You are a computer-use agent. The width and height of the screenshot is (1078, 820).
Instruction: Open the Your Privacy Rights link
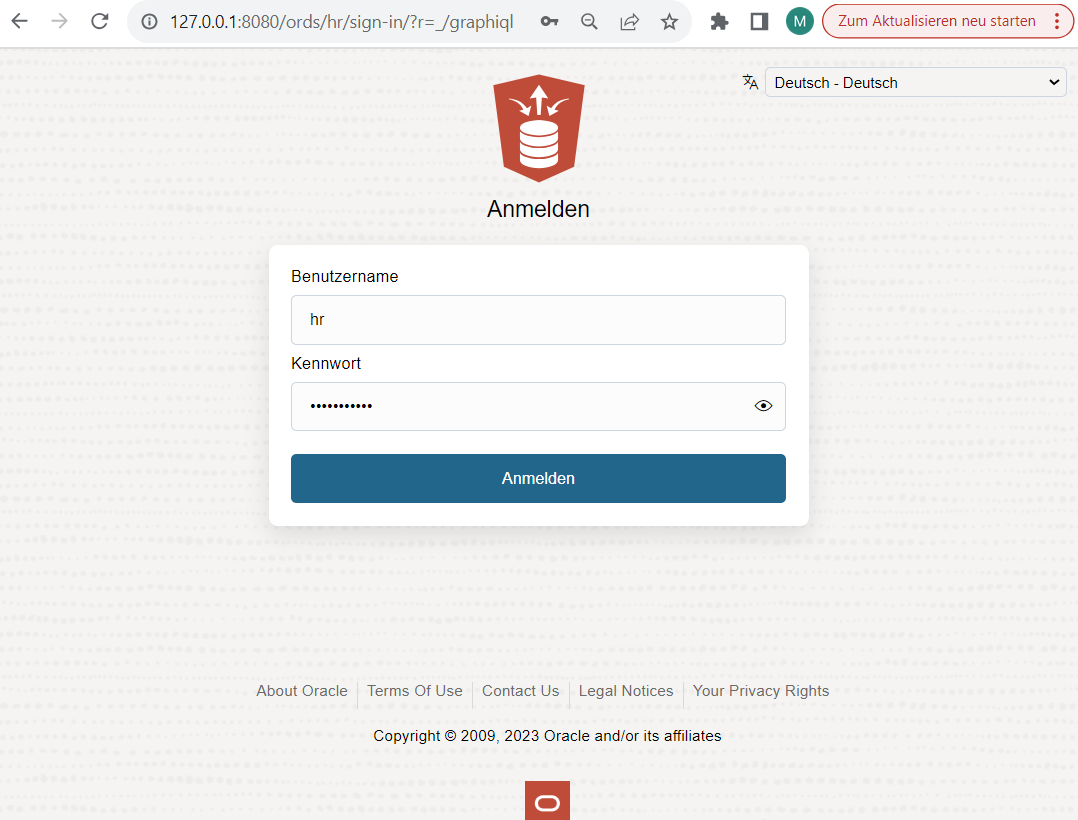click(760, 691)
